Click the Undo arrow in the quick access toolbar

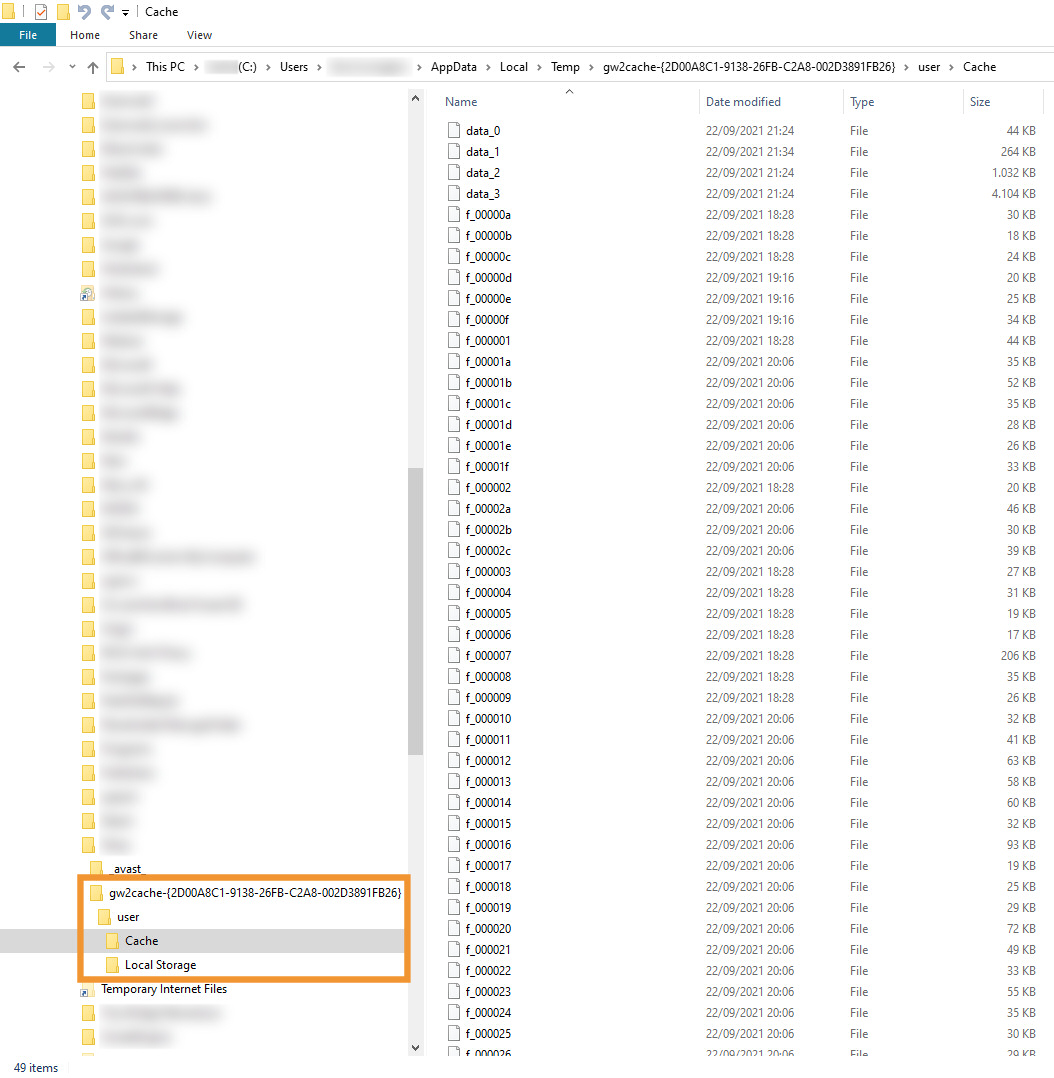coord(84,12)
